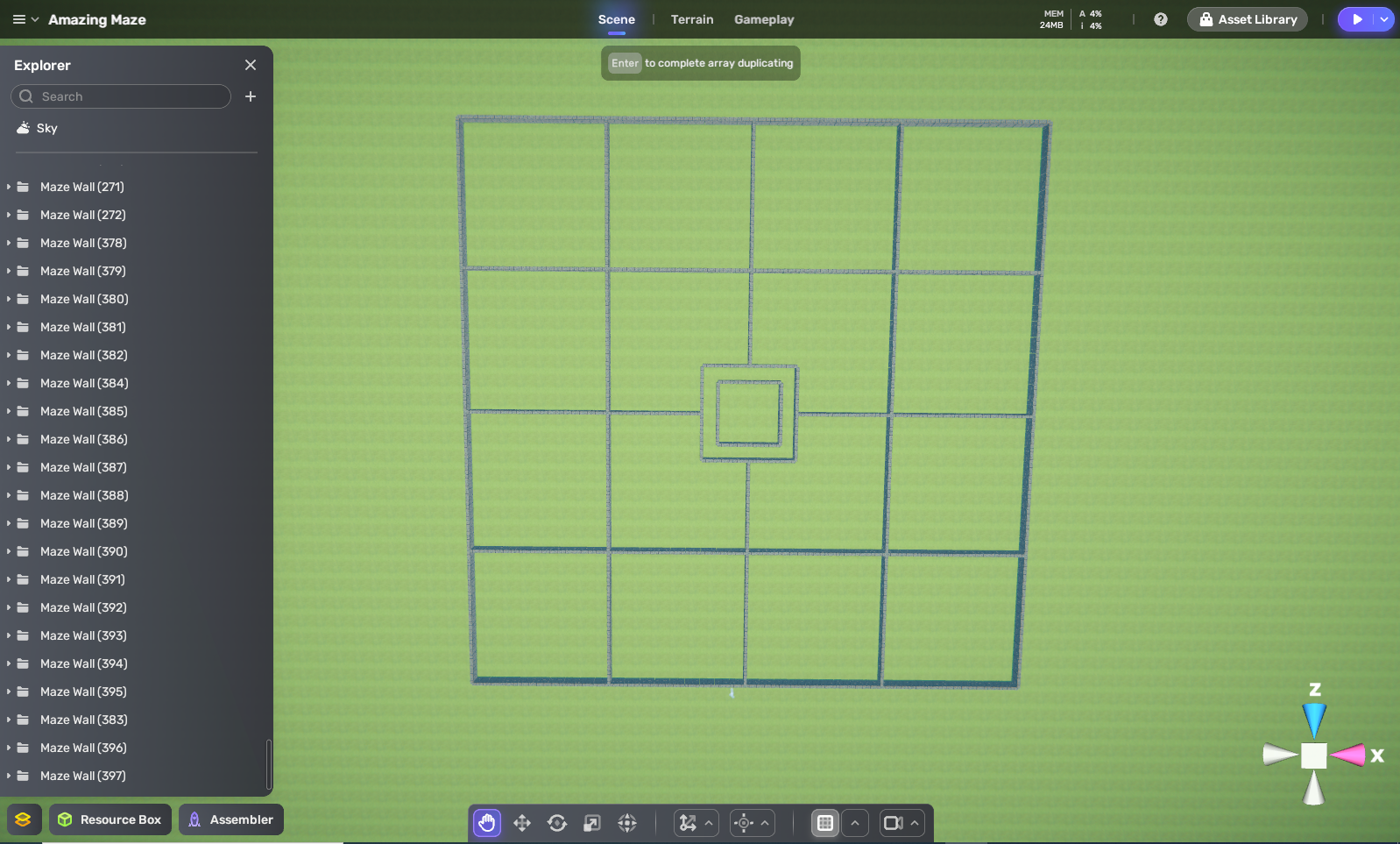Click the yellow layers icon button
Screen dimensions: 1400x844
coord(23,819)
